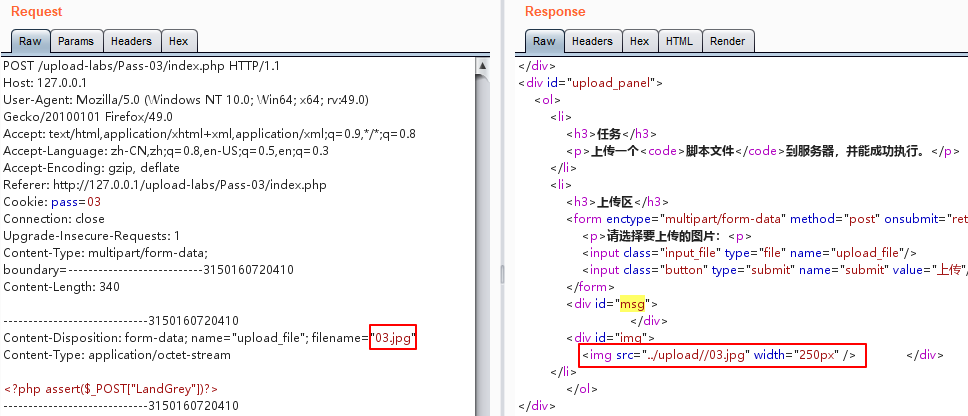Open the Response Headers tab
The height and width of the screenshot is (416, 968).
click(592, 41)
